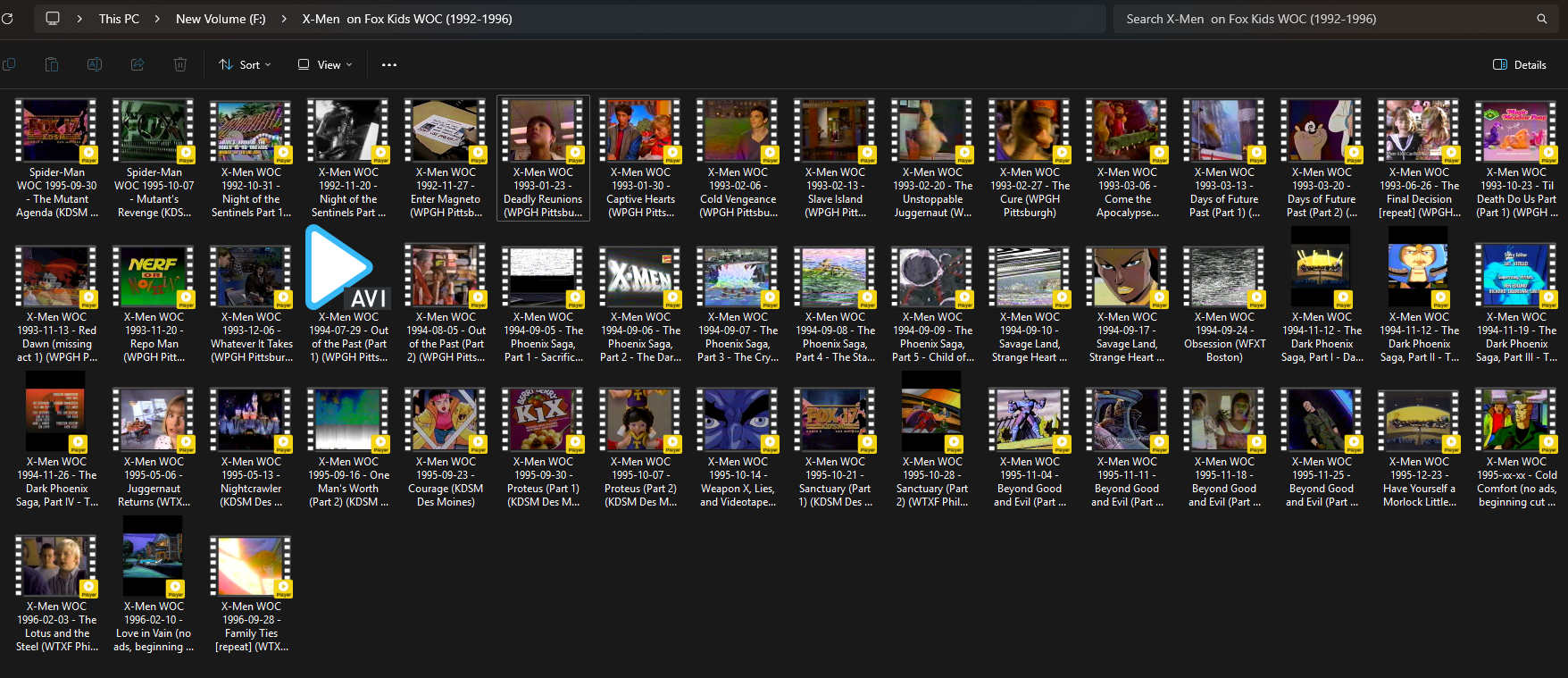Image resolution: width=1568 pixels, height=678 pixels.
Task: Select the 1995-09-16 One Man's Worth thumbnail
Action: pyautogui.click(x=348, y=420)
